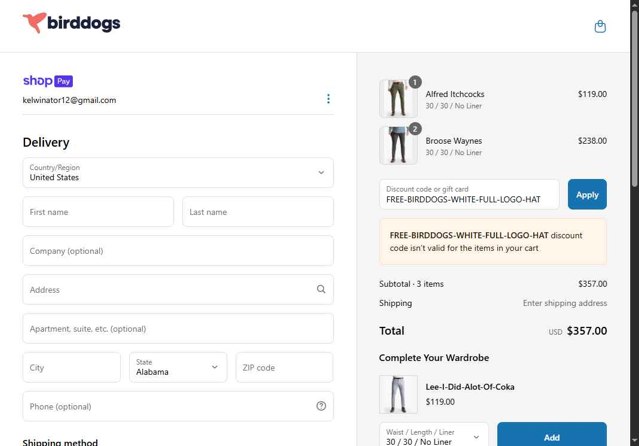The width and height of the screenshot is (639, 446).
Task: Click the quantity badge 2 on Broose Waynes
Action: (415, 129)
